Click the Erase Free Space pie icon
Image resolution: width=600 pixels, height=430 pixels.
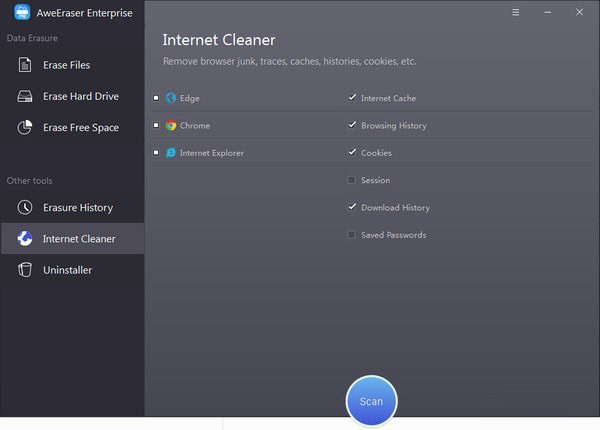(x=25, y=127)
